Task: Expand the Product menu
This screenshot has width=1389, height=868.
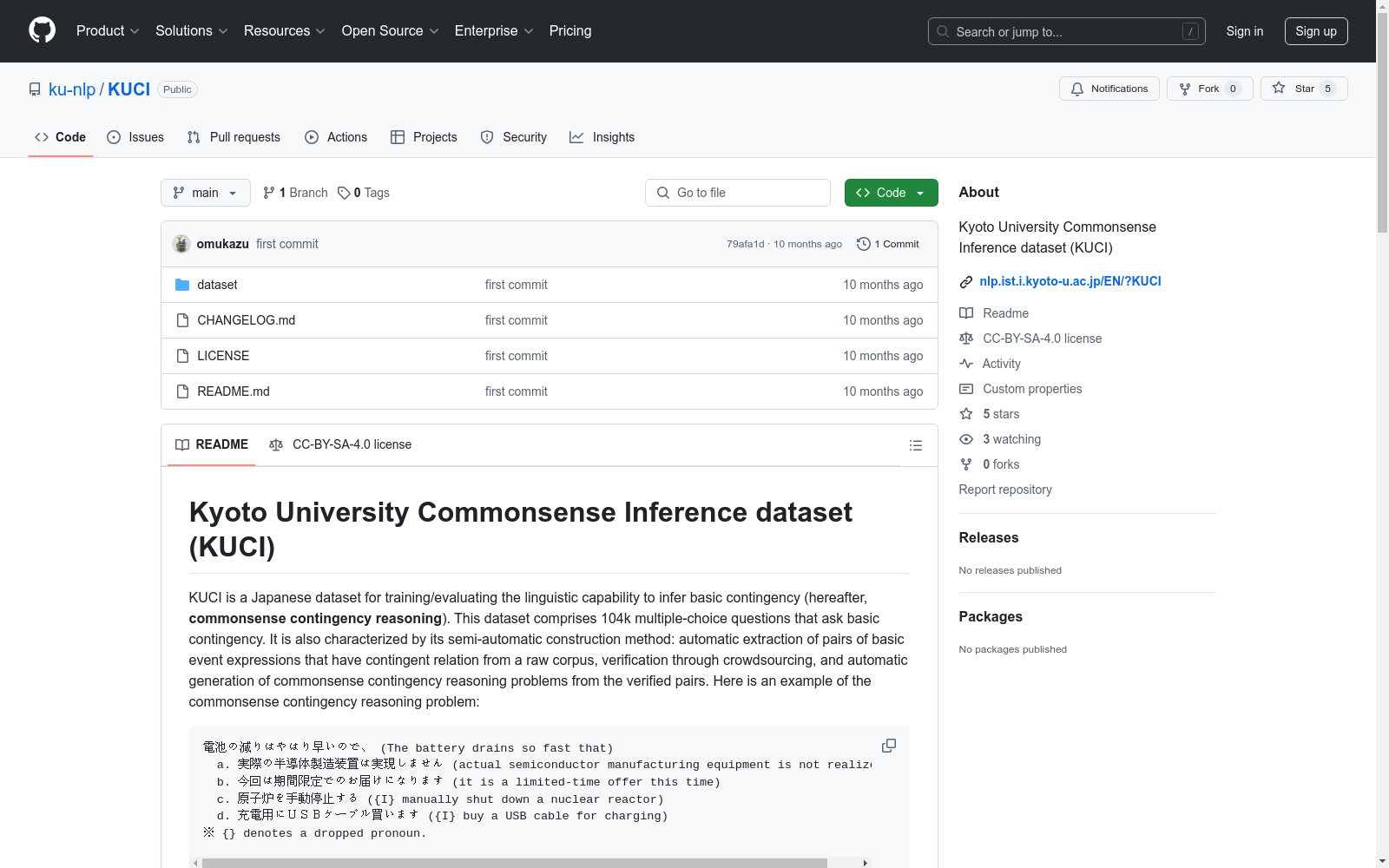Action: point(108,30)
